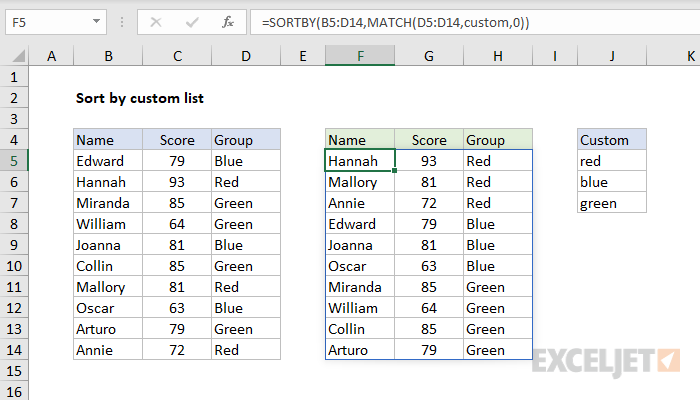Select column J header
Image resolution: width=700 pixels, height=400 pixels.
pos(611,56)
